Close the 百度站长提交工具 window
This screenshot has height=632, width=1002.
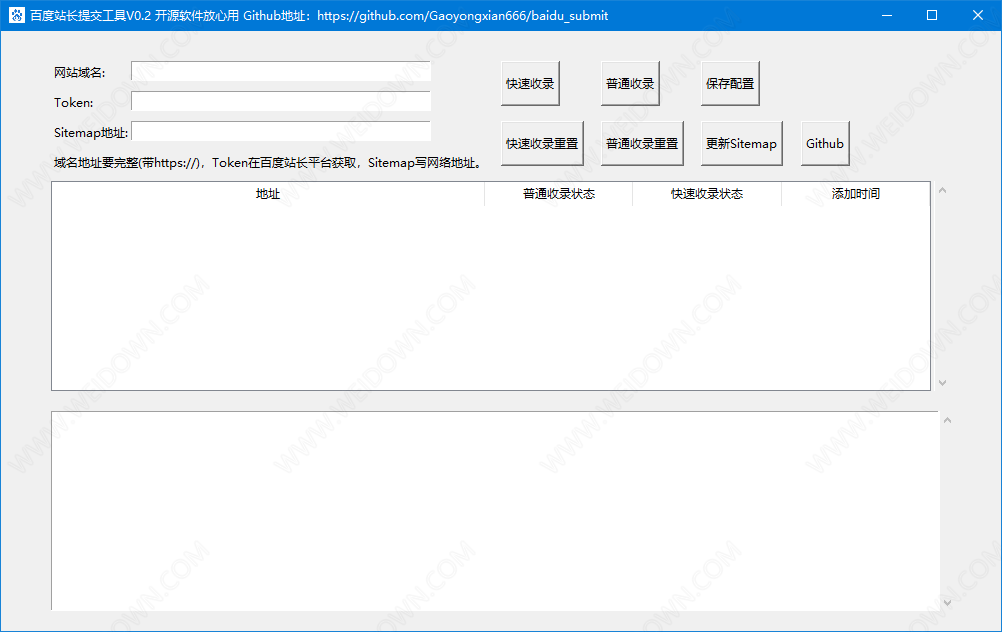(x=978, y=15)
